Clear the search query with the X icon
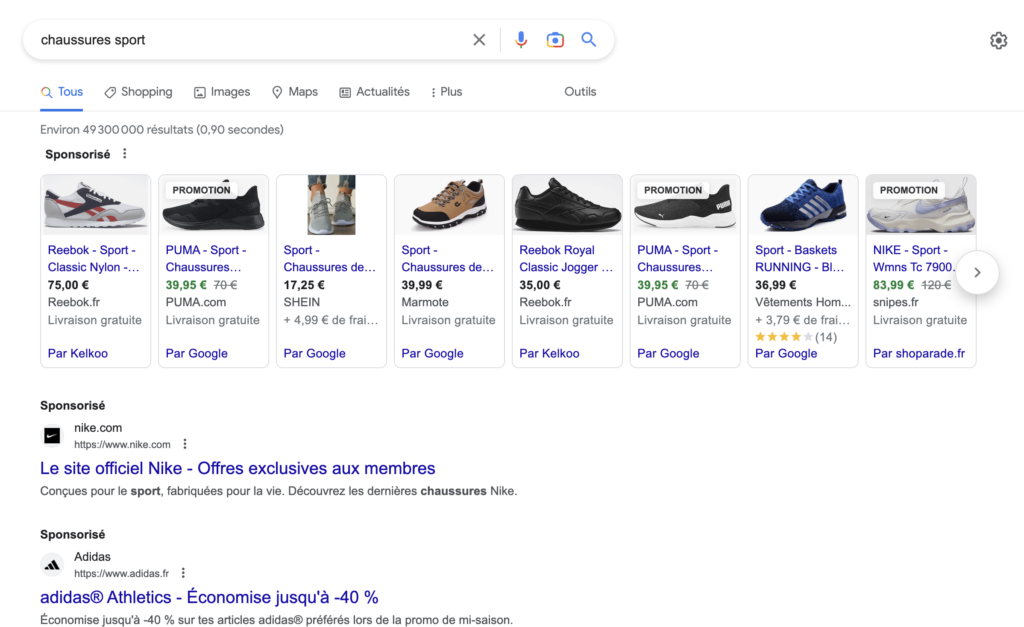This screenshot has height=627, width=1024. (479, 40)
